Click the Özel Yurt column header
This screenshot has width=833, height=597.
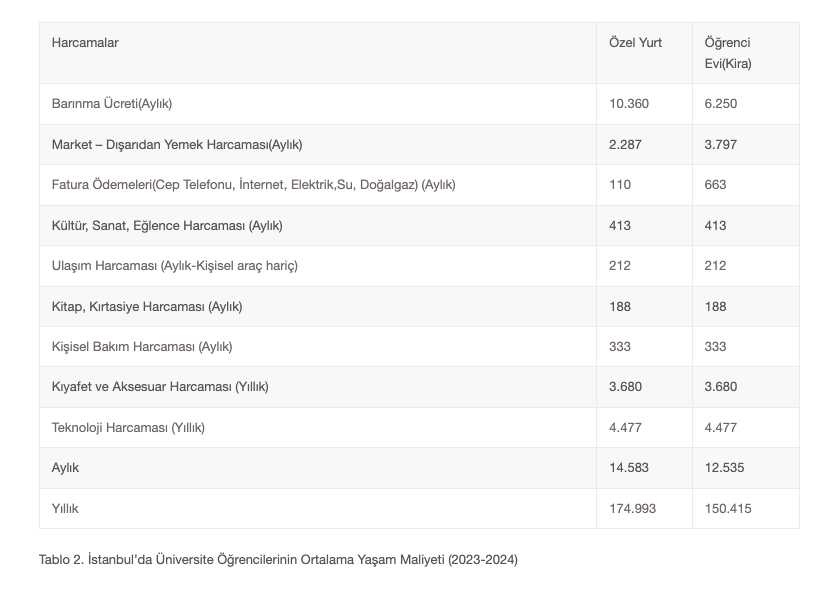(635, 43)
